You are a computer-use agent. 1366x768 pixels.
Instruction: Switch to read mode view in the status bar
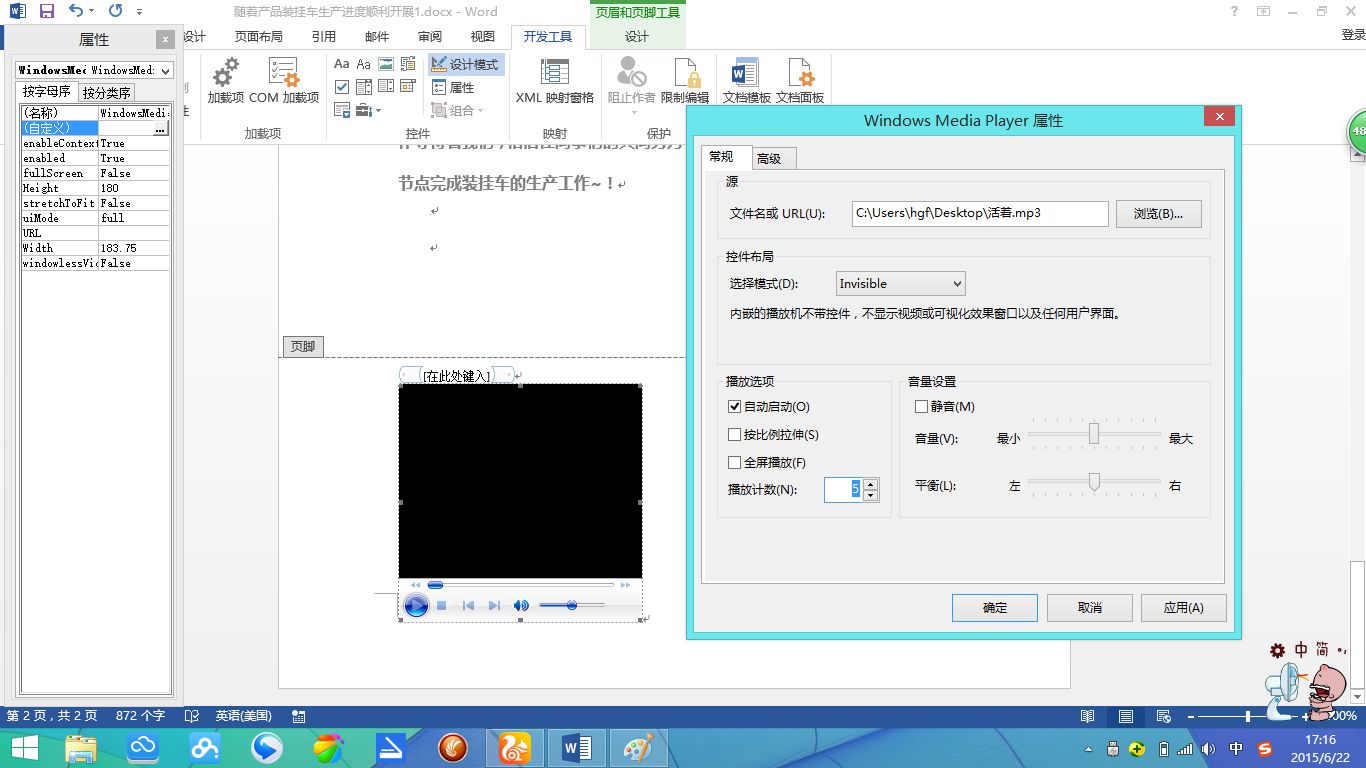click(x=1087, y=716)
